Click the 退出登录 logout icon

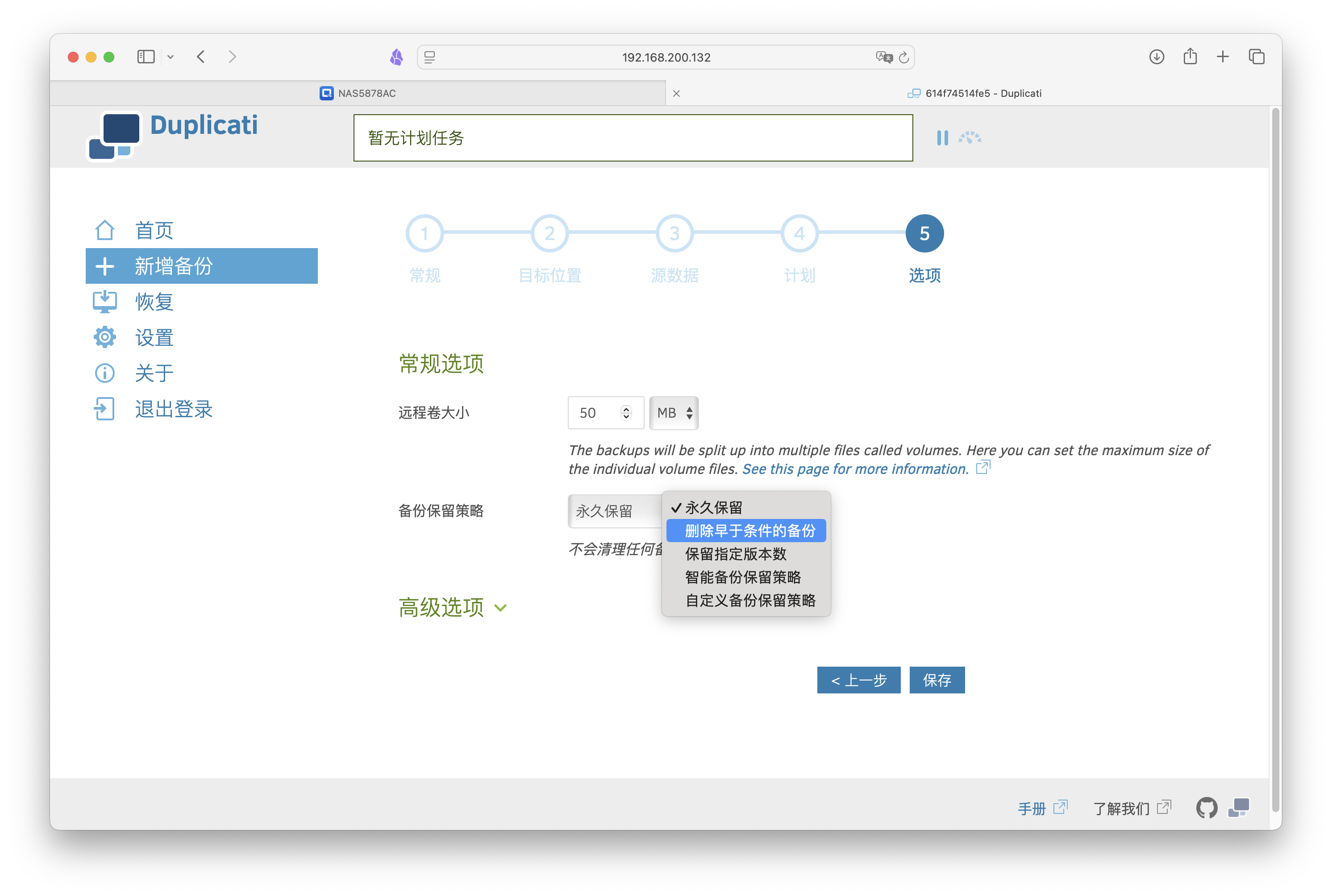tap(104, 409)
